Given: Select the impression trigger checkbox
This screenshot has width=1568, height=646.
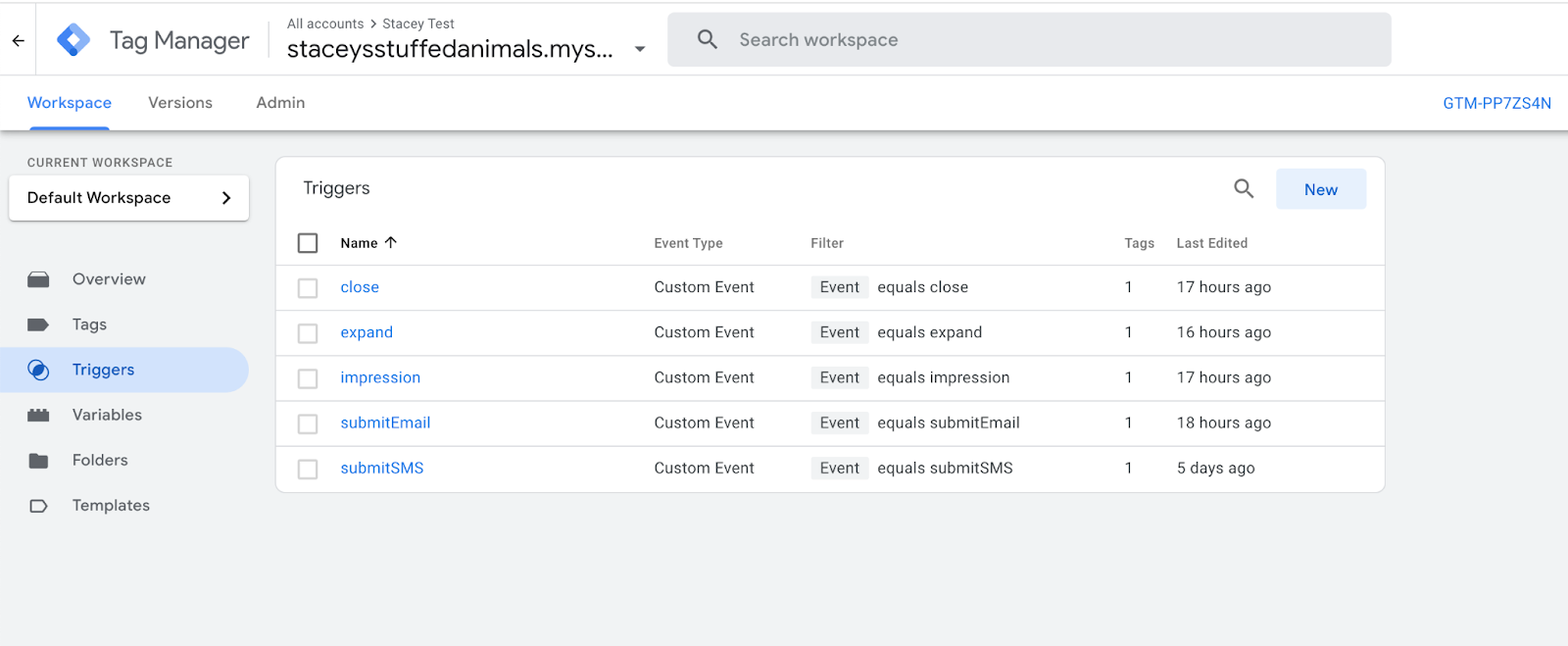Looking at the screenshot, I should click(308, 377).
